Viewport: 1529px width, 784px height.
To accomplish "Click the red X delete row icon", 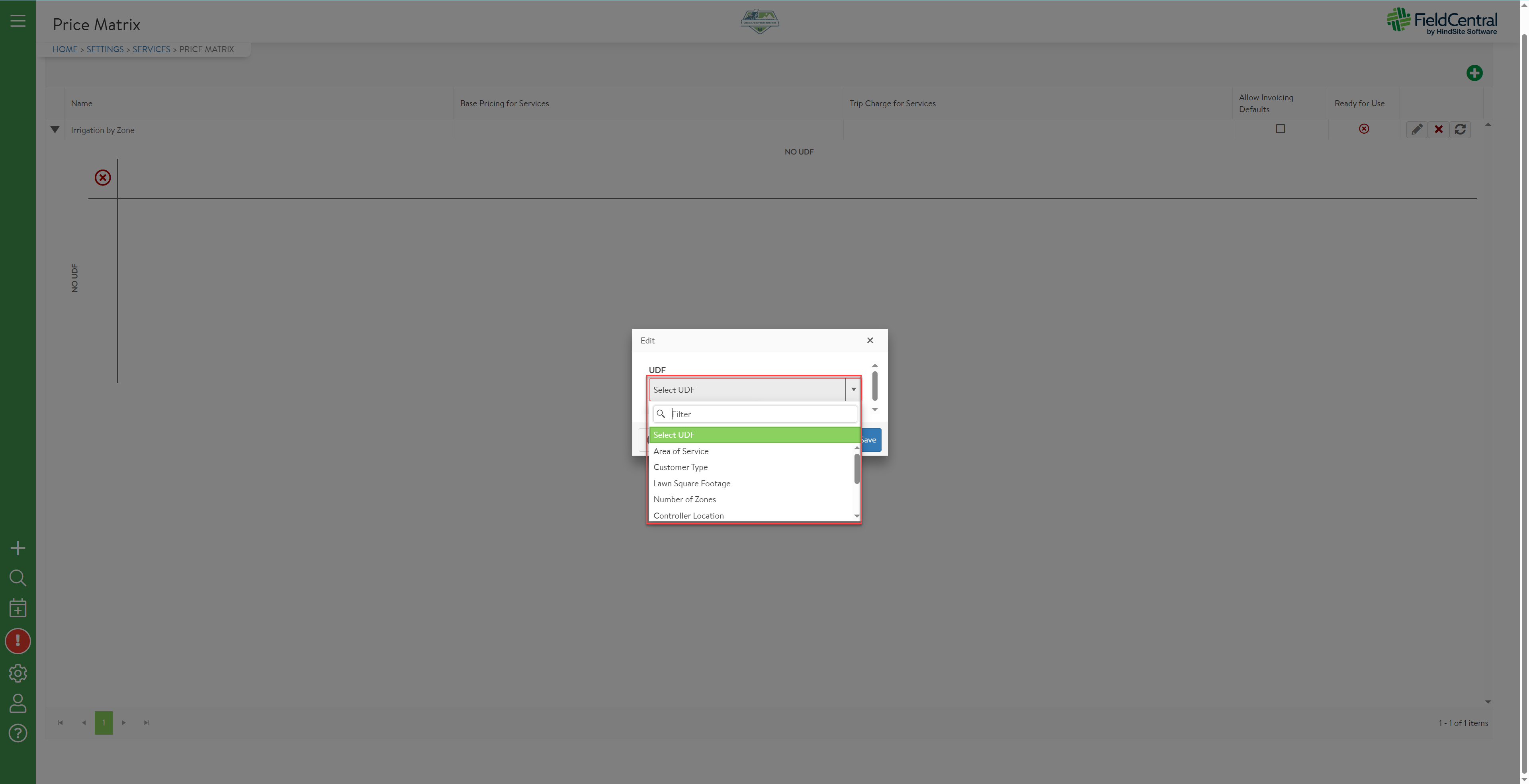I will [x=1438, y=129].
